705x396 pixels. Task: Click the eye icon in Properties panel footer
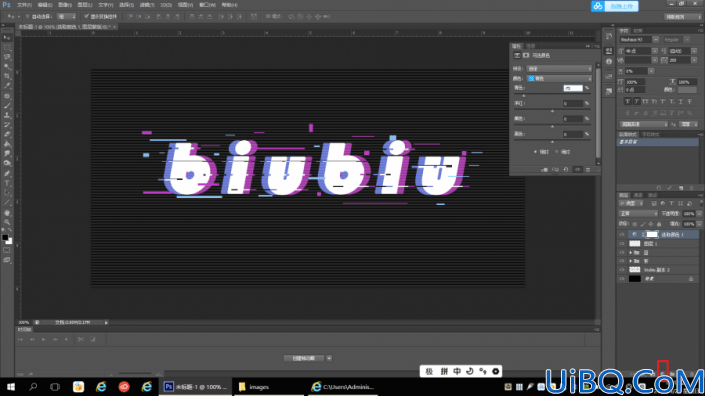pos(577,170)
